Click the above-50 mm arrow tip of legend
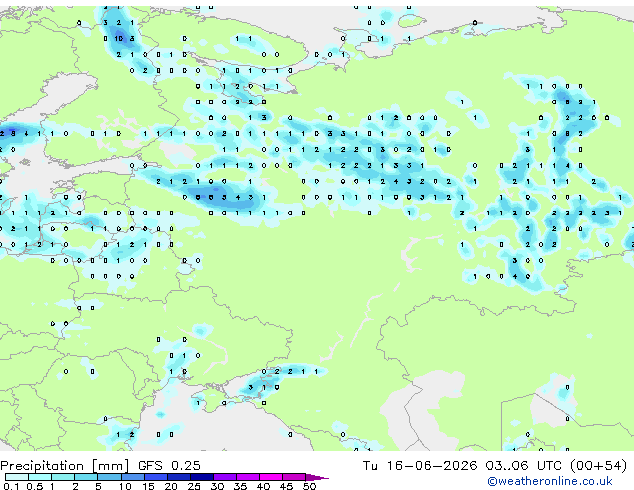634x490 pixels. click(317, 477)
